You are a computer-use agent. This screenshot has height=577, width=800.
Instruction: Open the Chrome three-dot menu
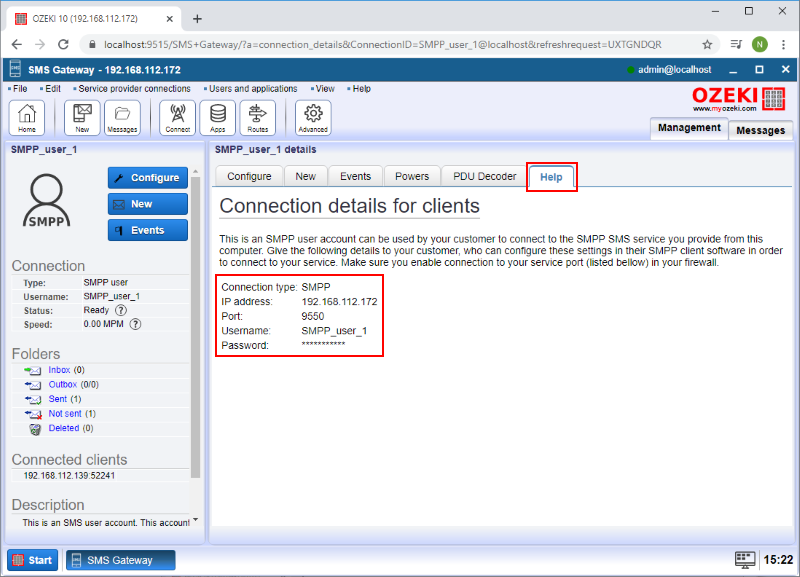[784, 45]
